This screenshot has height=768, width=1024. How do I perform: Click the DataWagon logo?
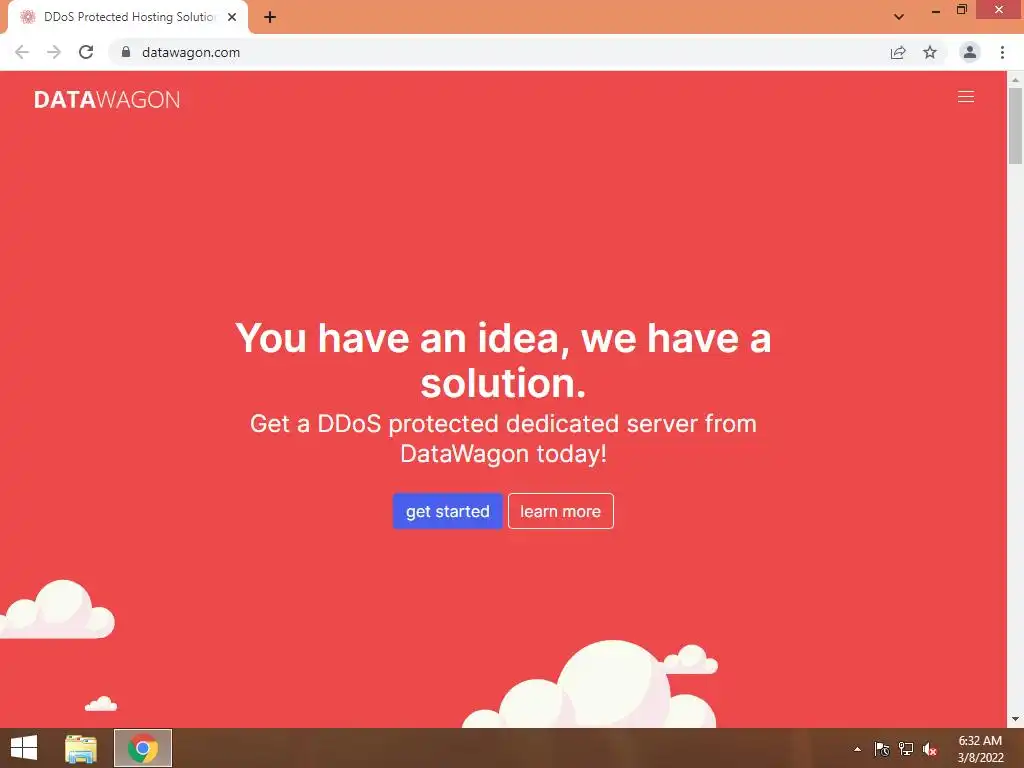107,99
